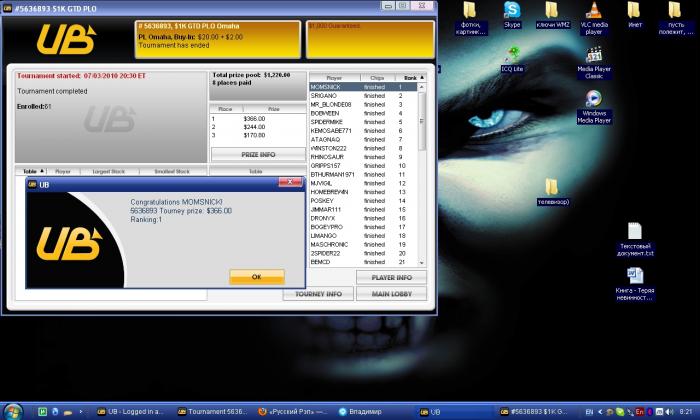Screen dimensions: 700x420
Task: Close the UB congratulations dialog
Action: coord(290,182)
